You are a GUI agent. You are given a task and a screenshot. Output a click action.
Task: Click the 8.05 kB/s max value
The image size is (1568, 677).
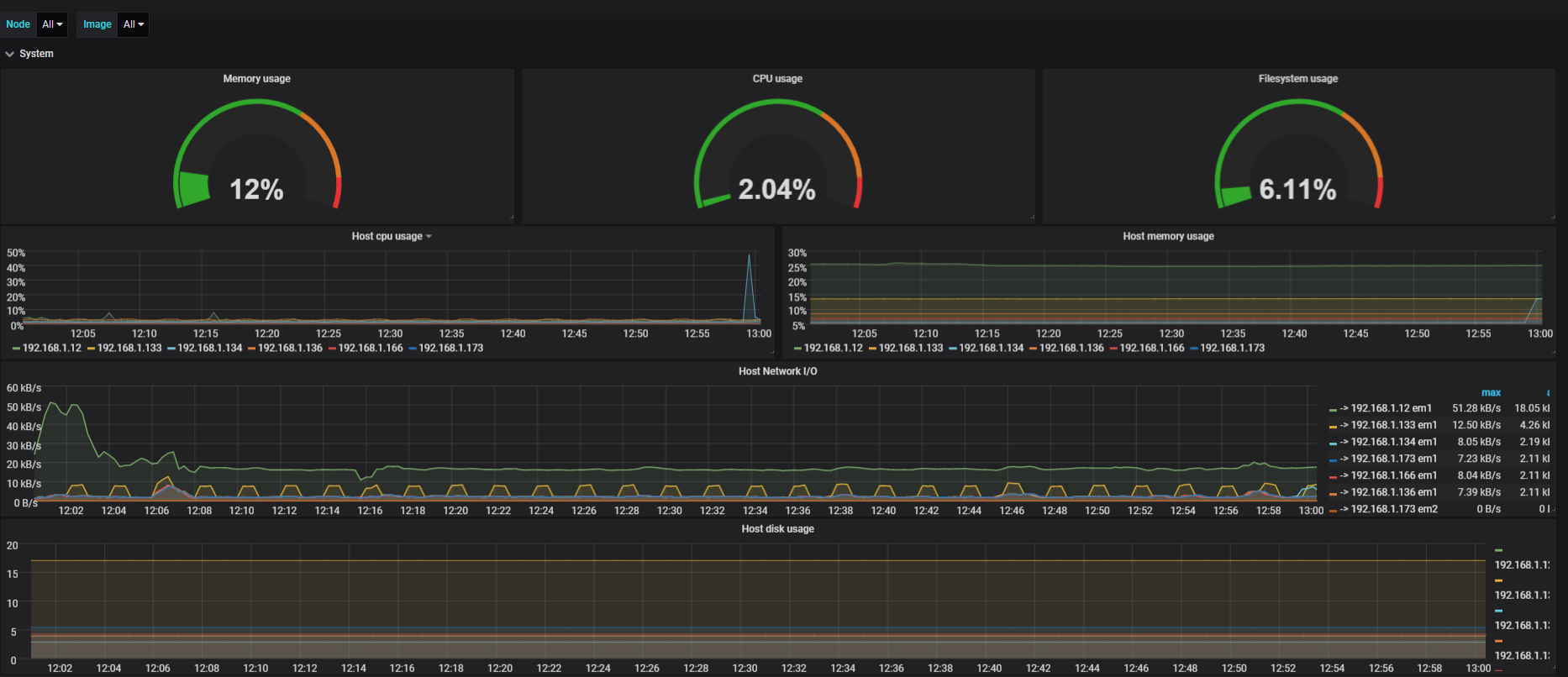[1479, 442]
